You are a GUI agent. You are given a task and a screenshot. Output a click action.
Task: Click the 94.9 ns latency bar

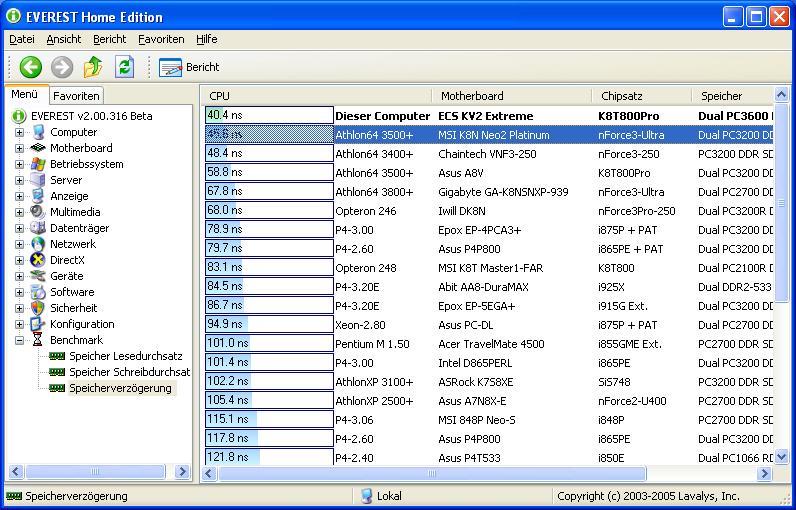pyautogui.click(x=269, y=324)
